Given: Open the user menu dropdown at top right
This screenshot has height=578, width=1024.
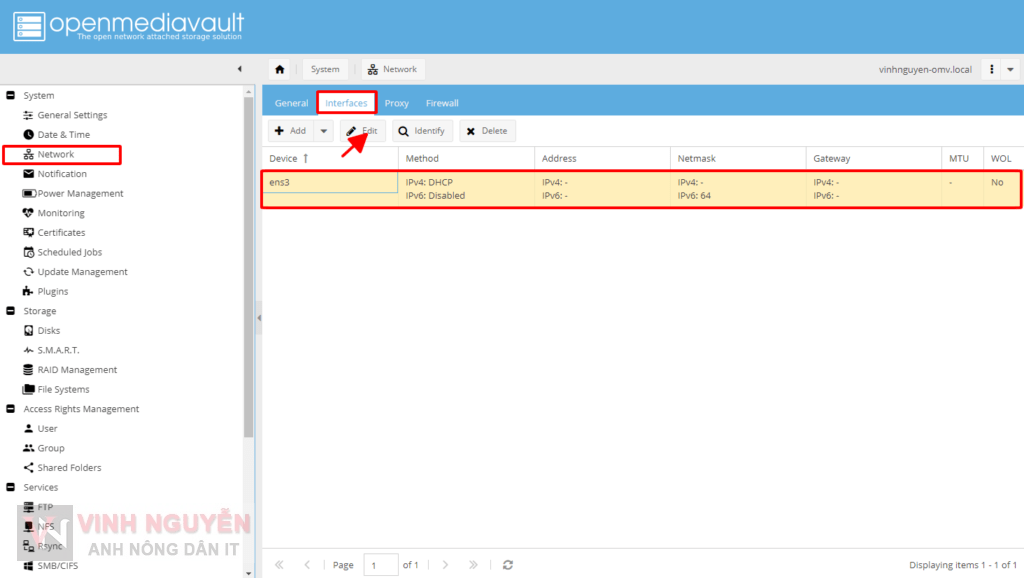Looking at the screenshot, I should 1010,69.
